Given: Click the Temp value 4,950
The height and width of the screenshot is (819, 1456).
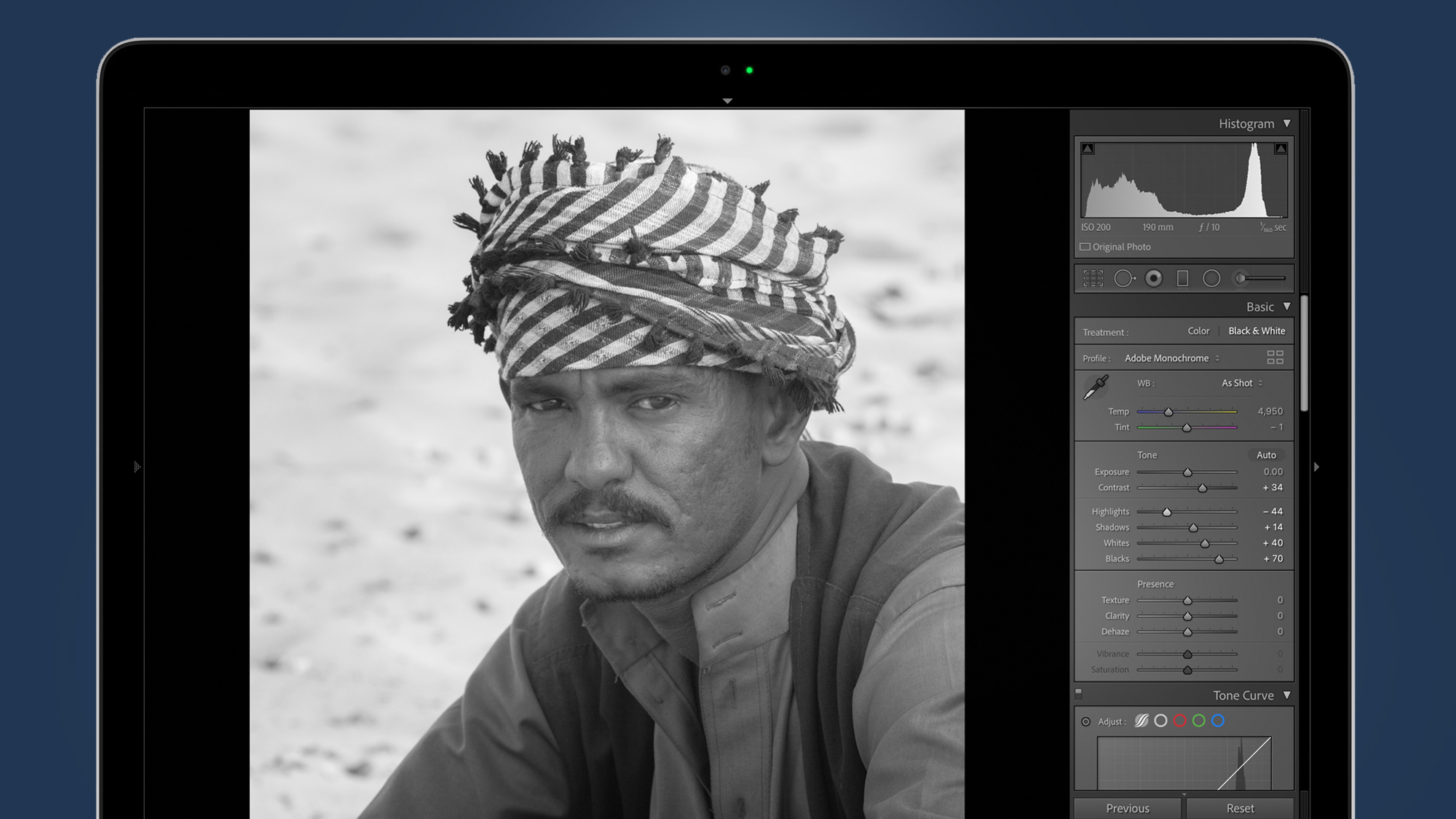Looking at the screenshot, I should [x=1270, y=411].
